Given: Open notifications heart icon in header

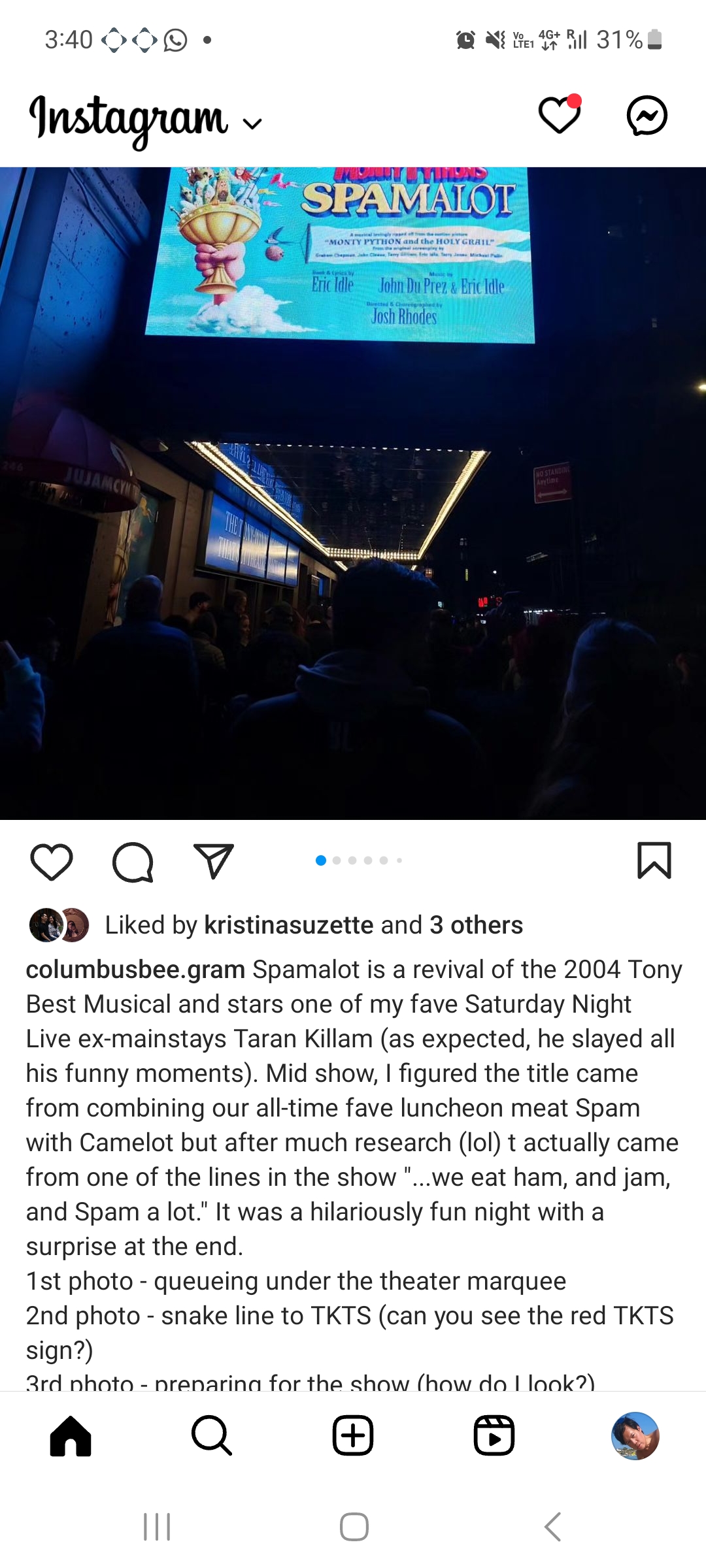Looking at the screenshot, I should pyautogui.click(x=560, y=115).
